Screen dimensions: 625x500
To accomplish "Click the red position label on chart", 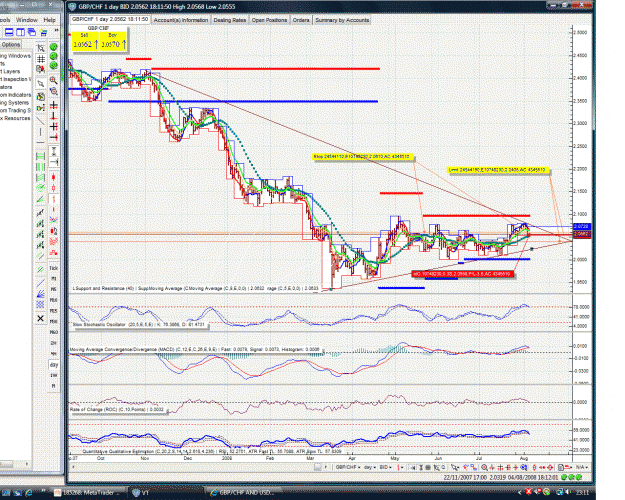I will point(462,274).
